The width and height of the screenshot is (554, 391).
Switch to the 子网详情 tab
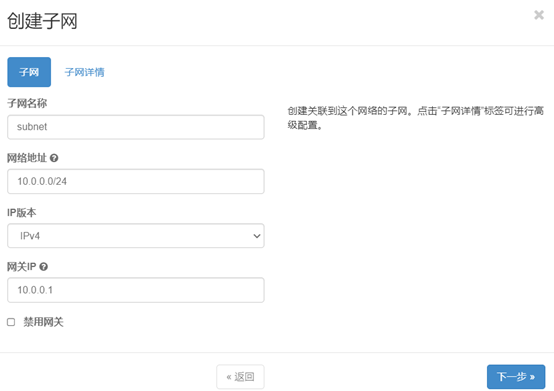[x=84, y=72]
